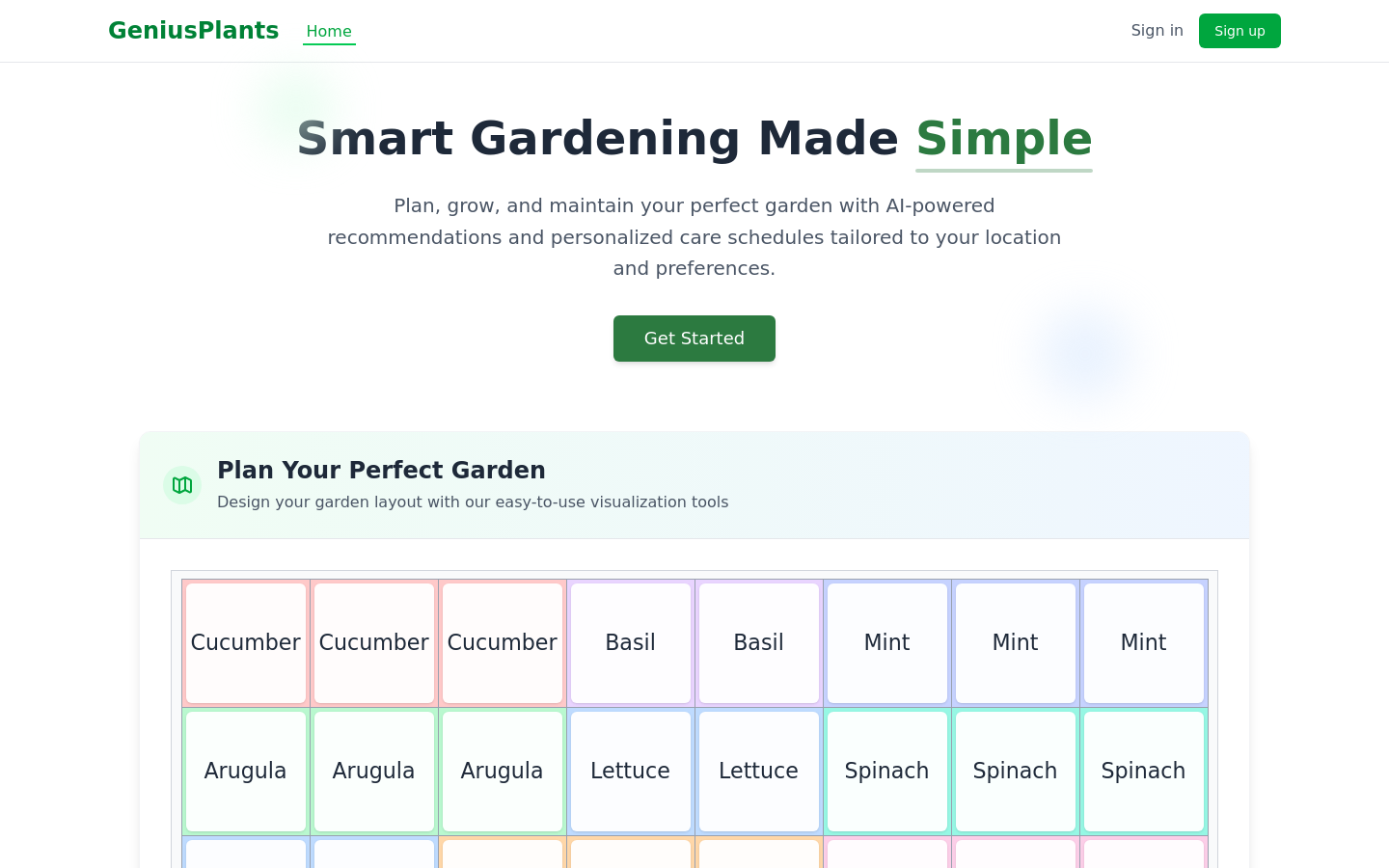The height and width of the screenshot is (868, 1389).
Task: Select the Home navigation tab
Action: (329, 31)
